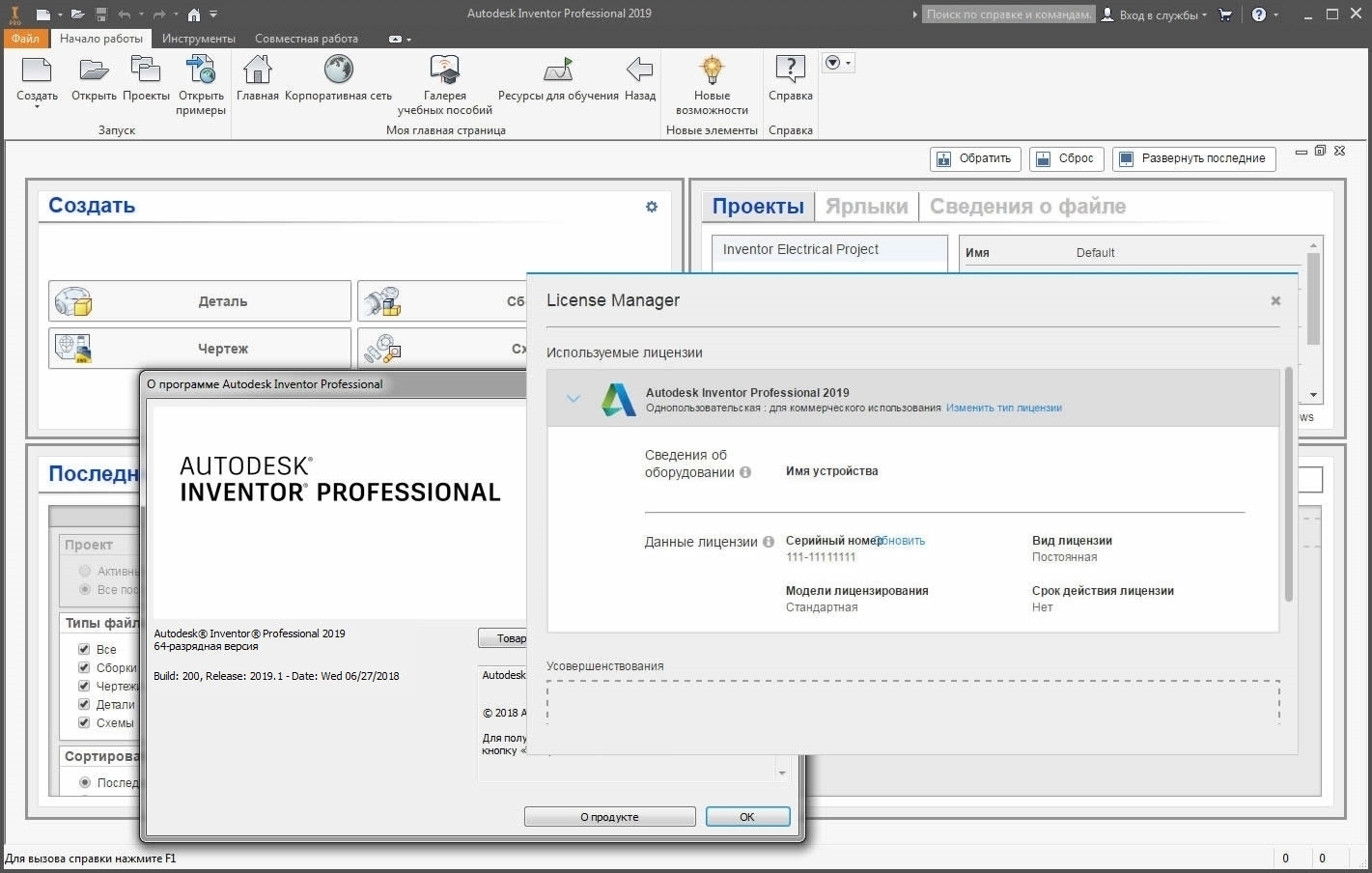Click Чертеж button in Создать panel
Image resolution: width=1372 pixels, height=873 pixels.
[x=200, y=349]
